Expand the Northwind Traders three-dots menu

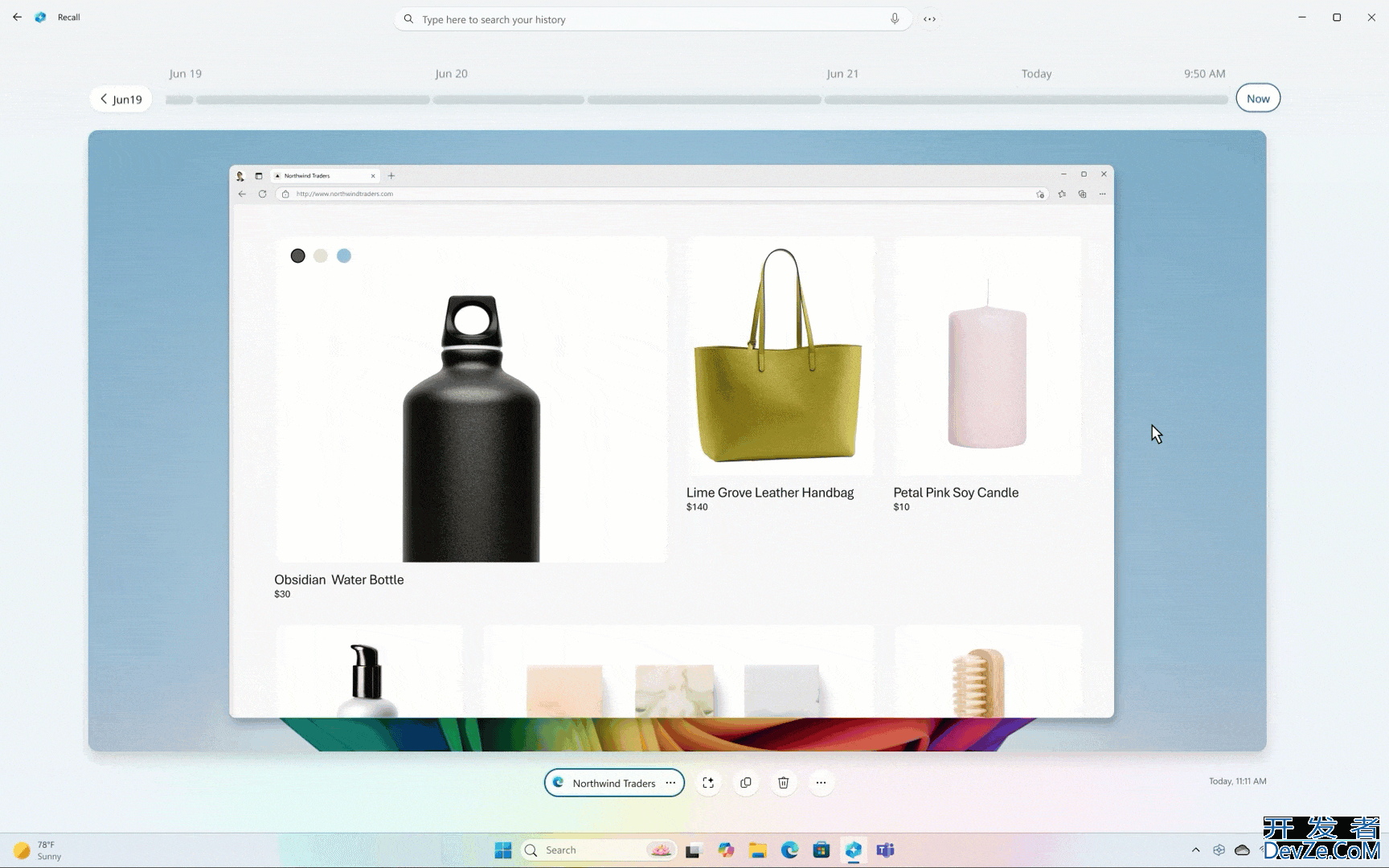(x=670, y=783)
